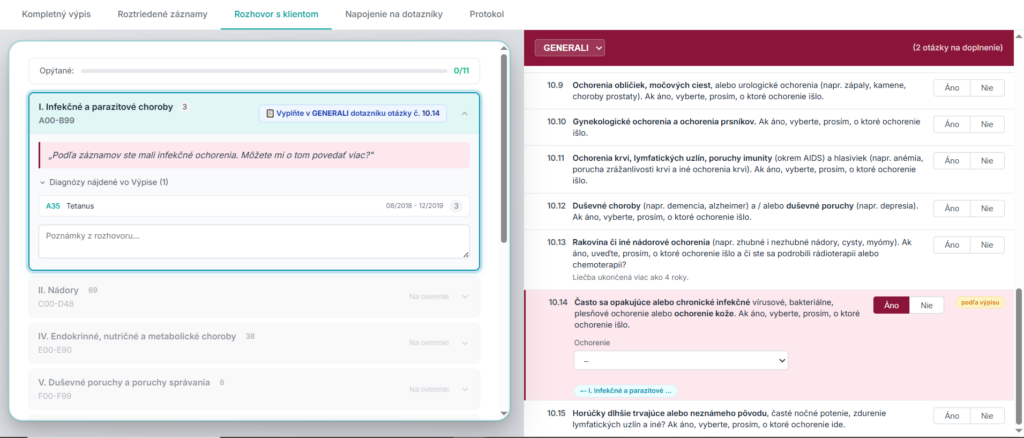Collapse the Infekčné a parazitové choroby section
The height and width of the screenshot is (438, 1024).
click(464, 114)
